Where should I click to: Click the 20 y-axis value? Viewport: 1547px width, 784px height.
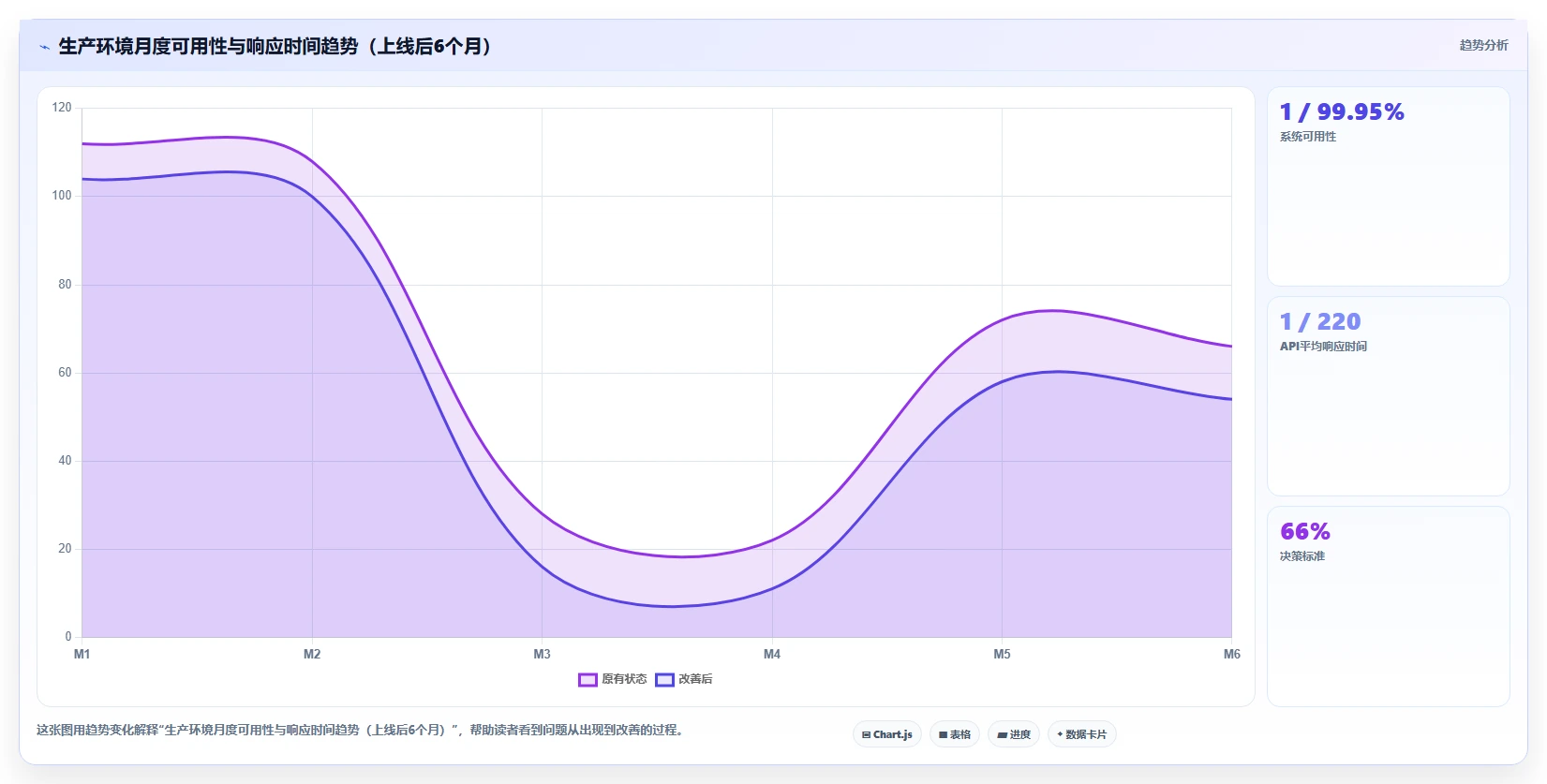point(65,548)
